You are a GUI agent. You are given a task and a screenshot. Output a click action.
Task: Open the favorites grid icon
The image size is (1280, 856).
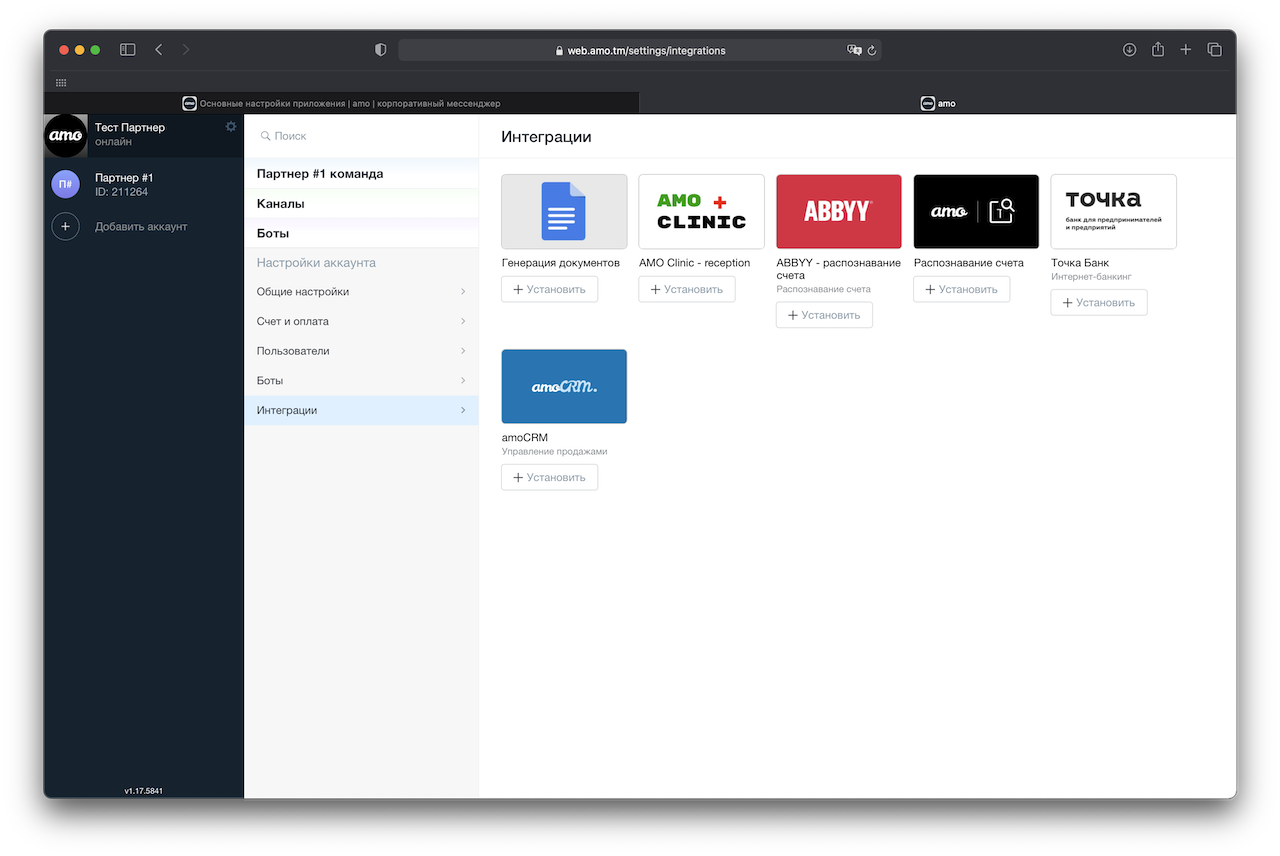pos(61,83)
